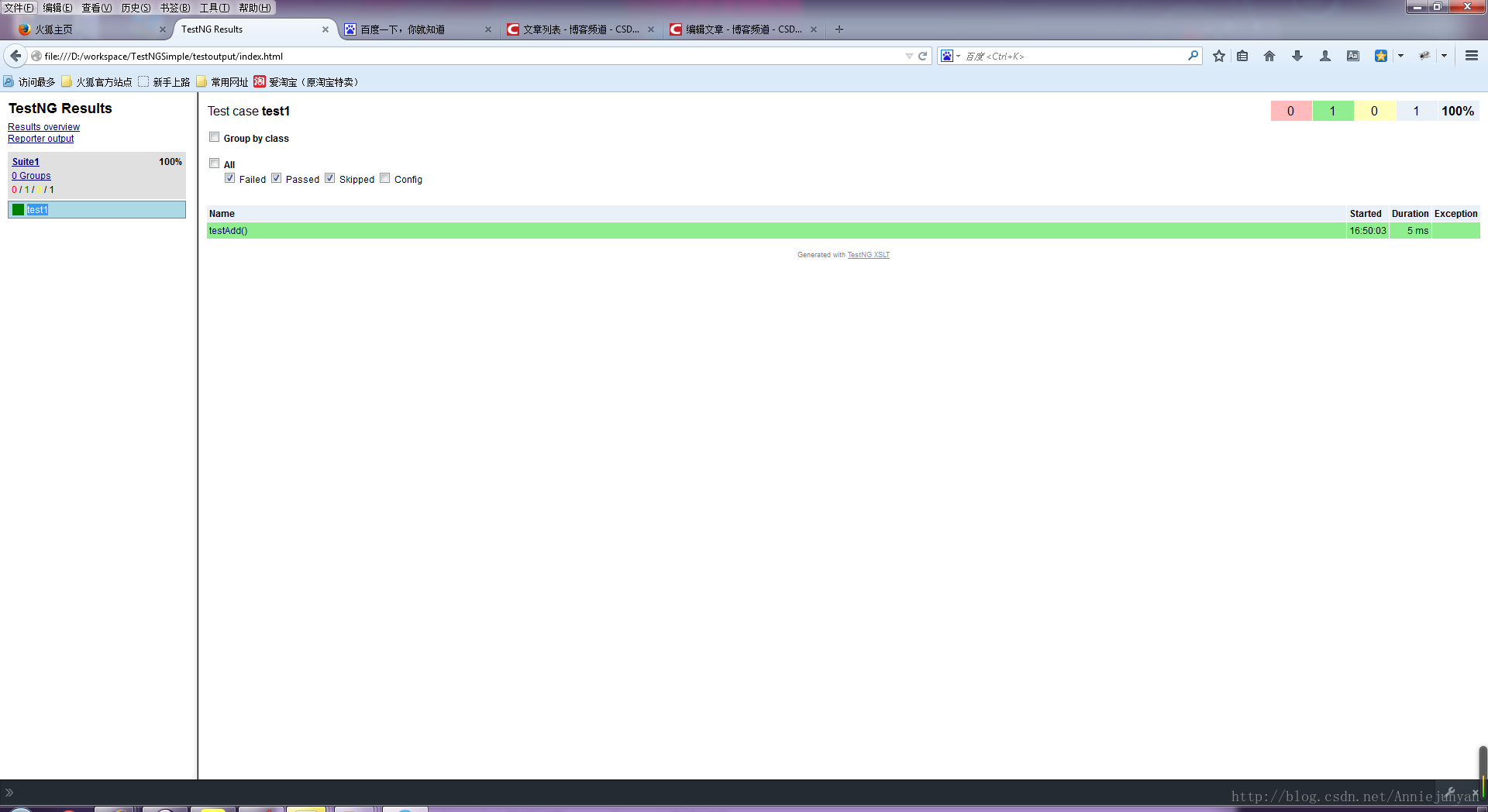The image size is (1488, 812).
Task: Open the bookmarks list icon
Action: [x=1242, y=56]
